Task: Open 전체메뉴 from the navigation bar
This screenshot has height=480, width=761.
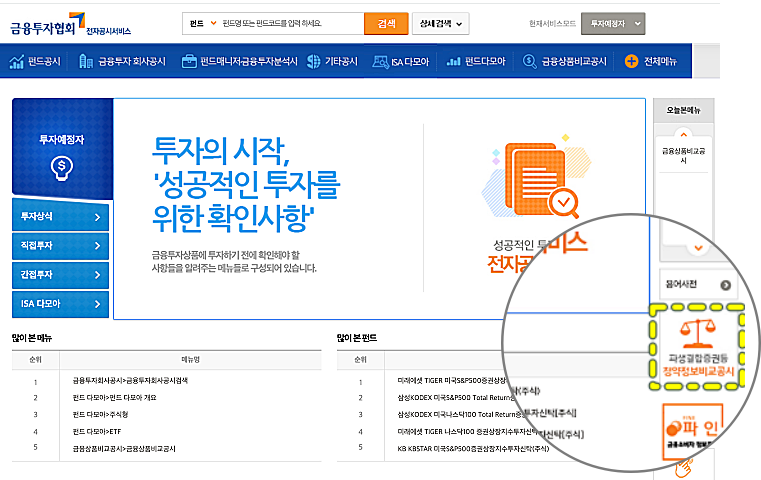Action: pyautogui.click(x=660, y=61)
